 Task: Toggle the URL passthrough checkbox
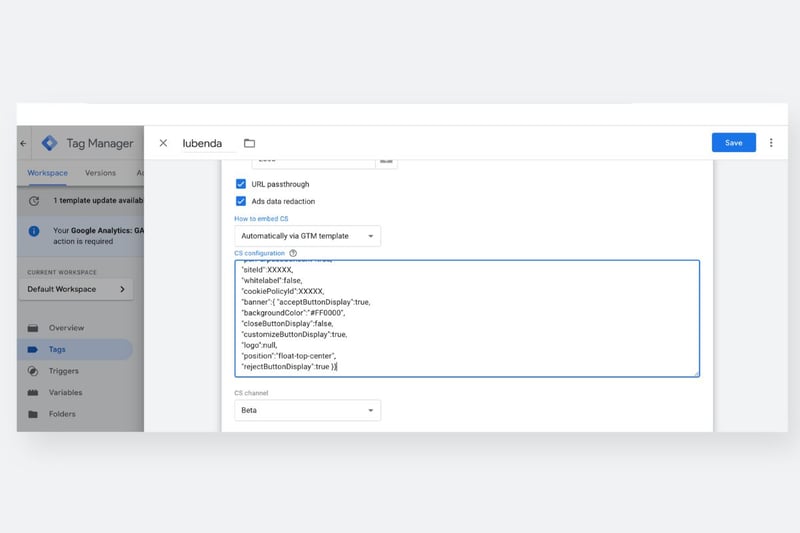241,184
